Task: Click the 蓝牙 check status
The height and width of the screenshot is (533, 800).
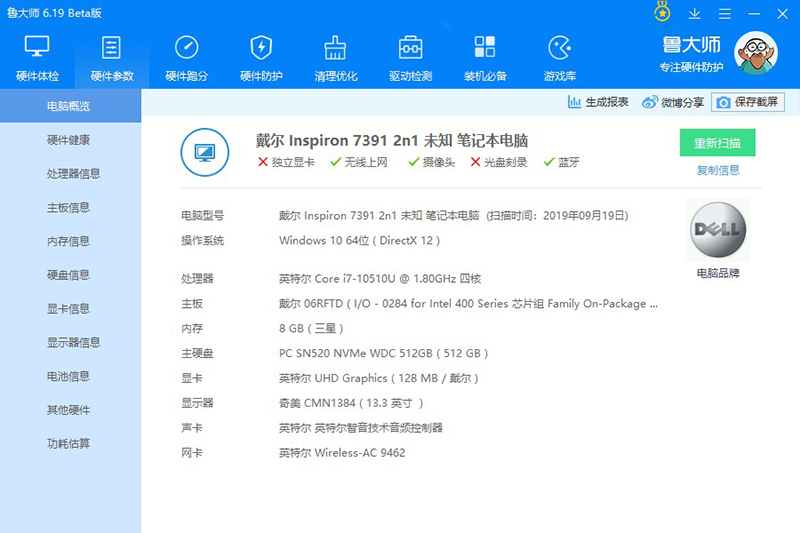Action: [561, 162]
